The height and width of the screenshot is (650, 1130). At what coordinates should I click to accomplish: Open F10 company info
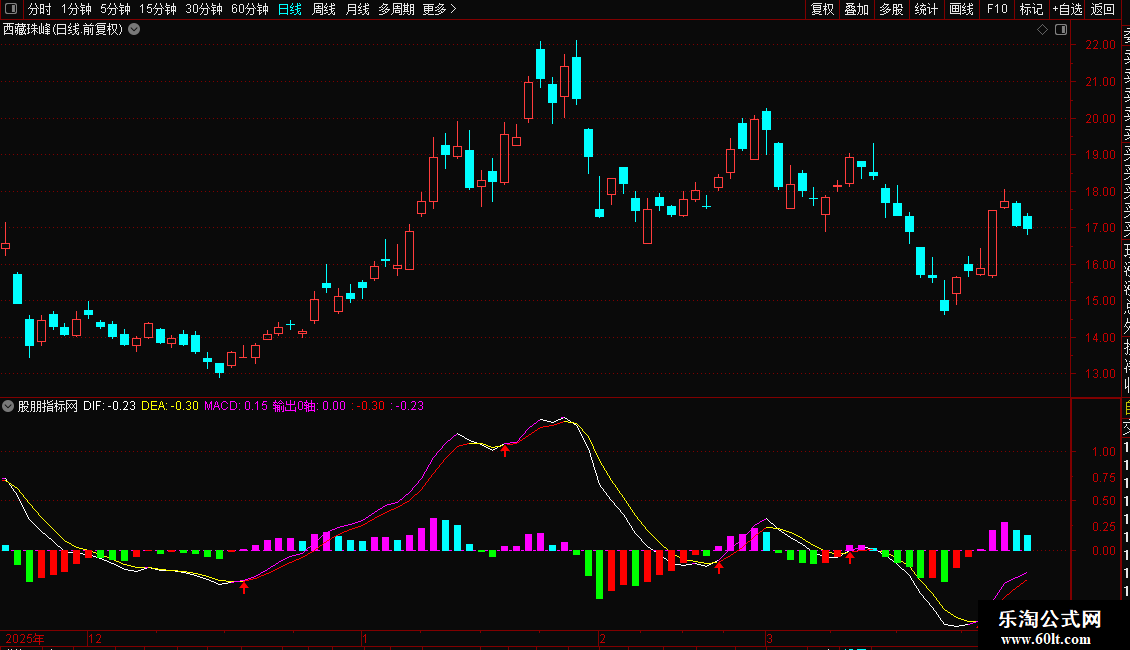click(997, 9)
